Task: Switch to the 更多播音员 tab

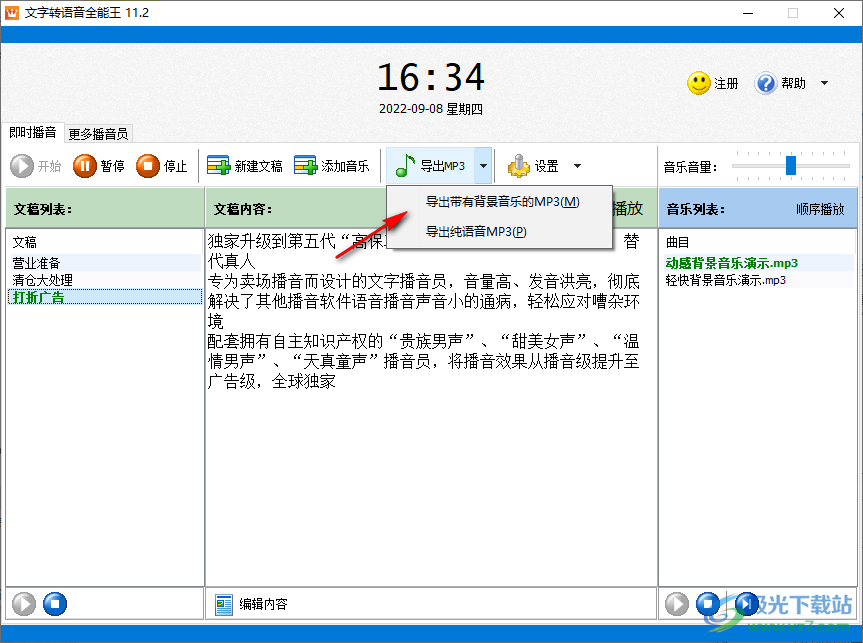Action: pyautogui.click(x=98, y=134)
